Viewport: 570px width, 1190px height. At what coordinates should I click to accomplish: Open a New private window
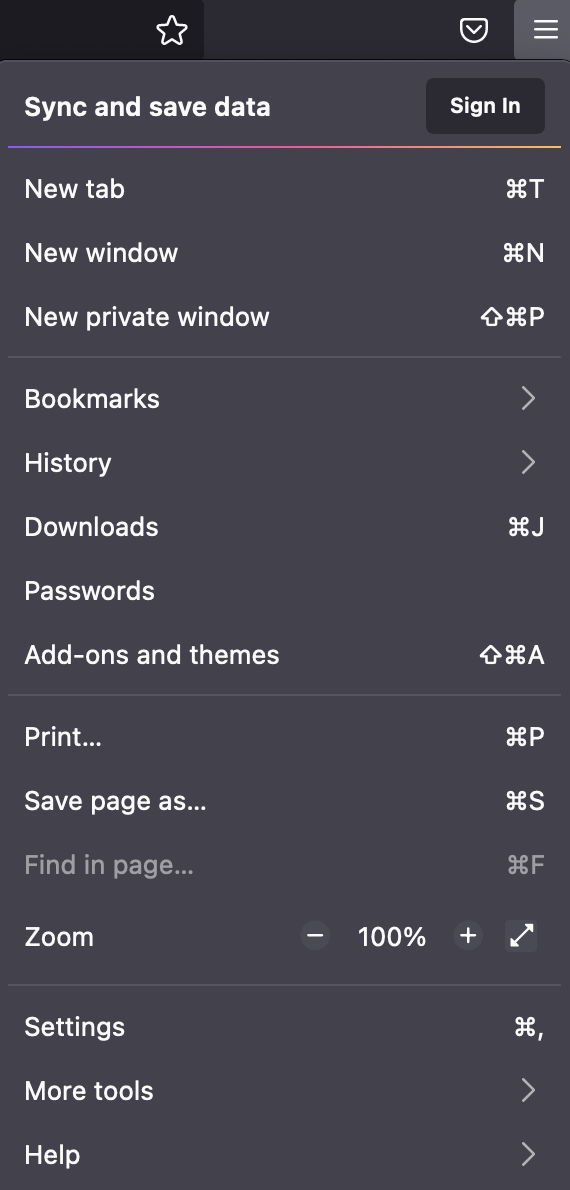tap(285, 316)
